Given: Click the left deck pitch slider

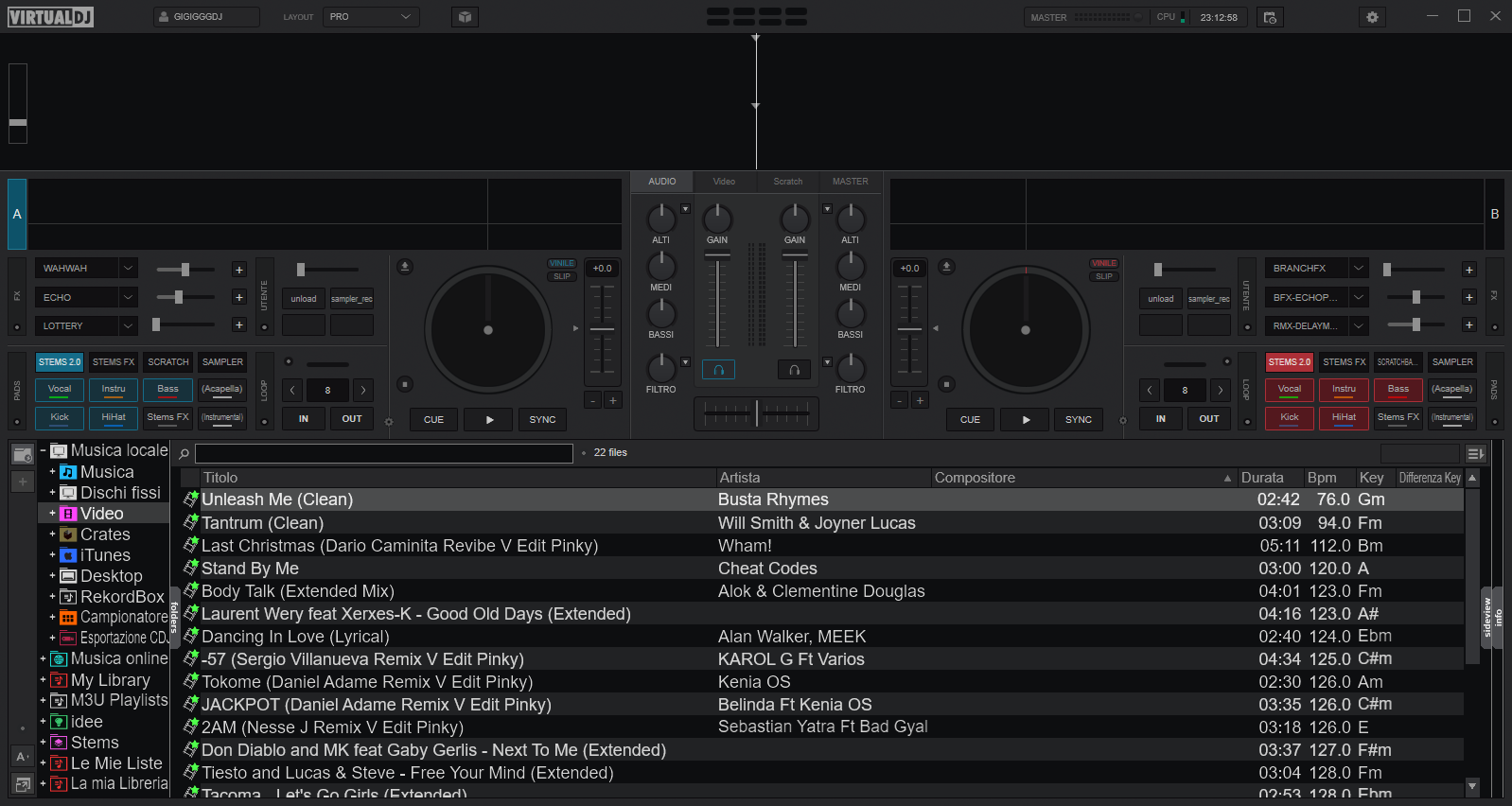Looking at the screenshot, I should (603, 330).
